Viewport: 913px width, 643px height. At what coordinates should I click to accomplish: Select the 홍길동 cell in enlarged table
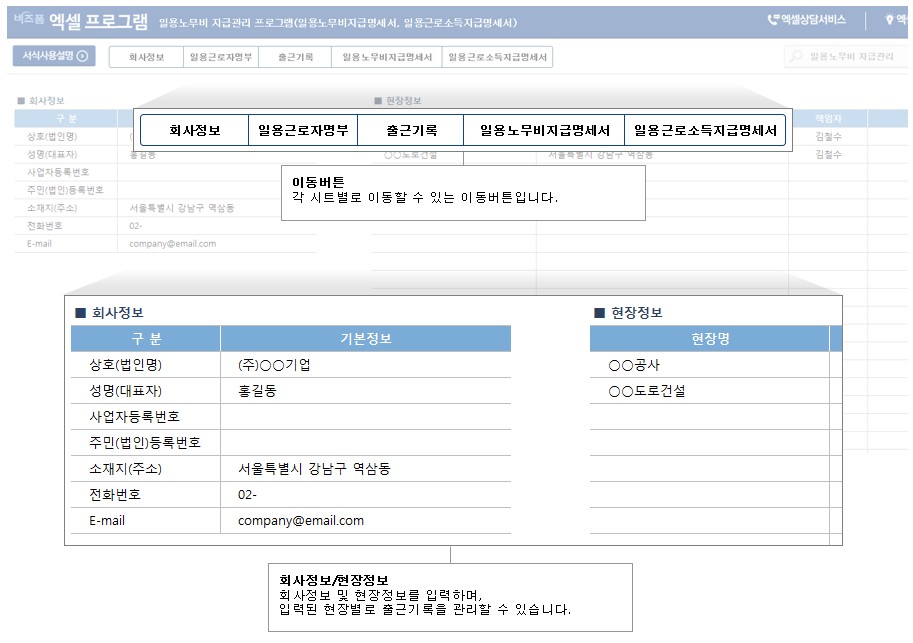coord(366,391)
